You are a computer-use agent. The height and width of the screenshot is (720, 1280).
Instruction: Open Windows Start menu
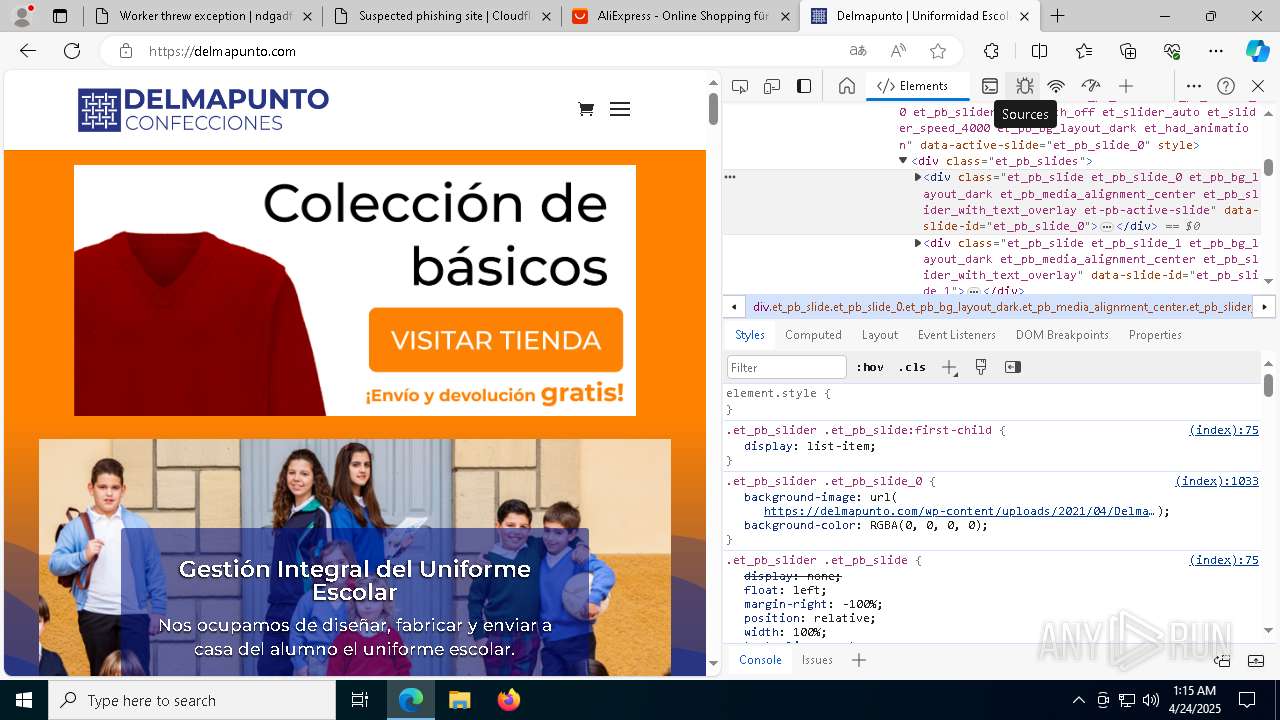(x=24, y=700)
